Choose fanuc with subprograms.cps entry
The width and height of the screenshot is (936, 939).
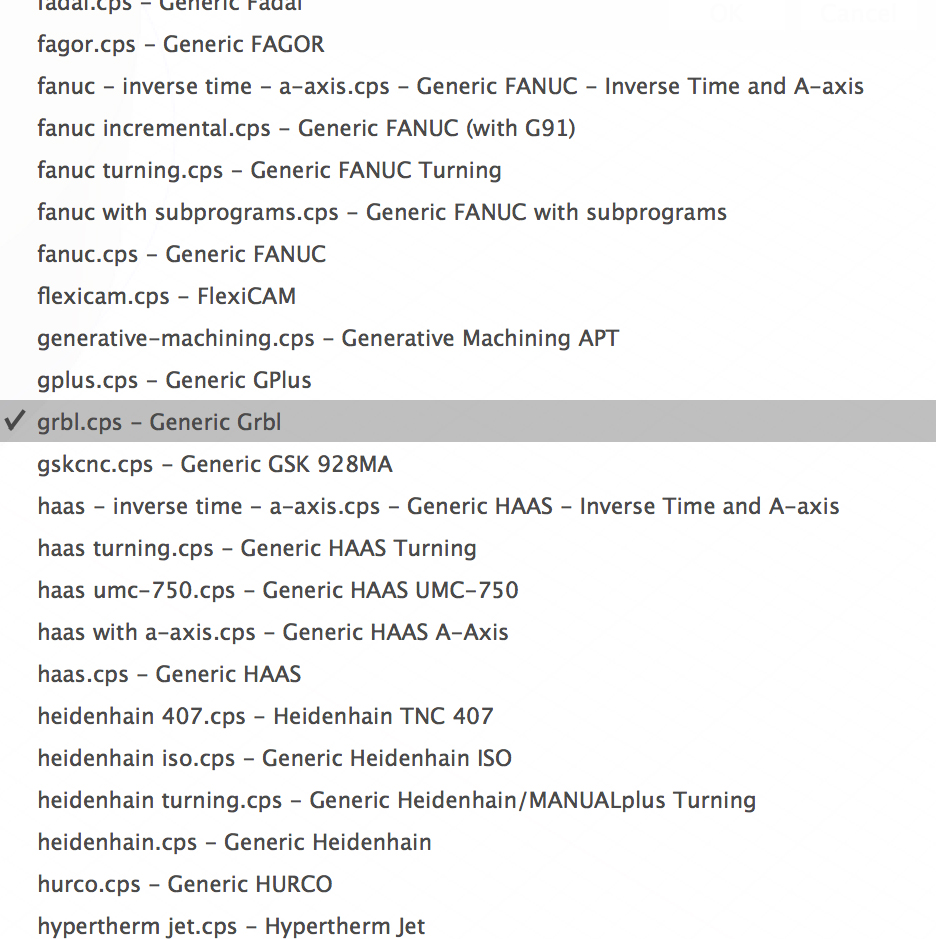coord(382,212)
